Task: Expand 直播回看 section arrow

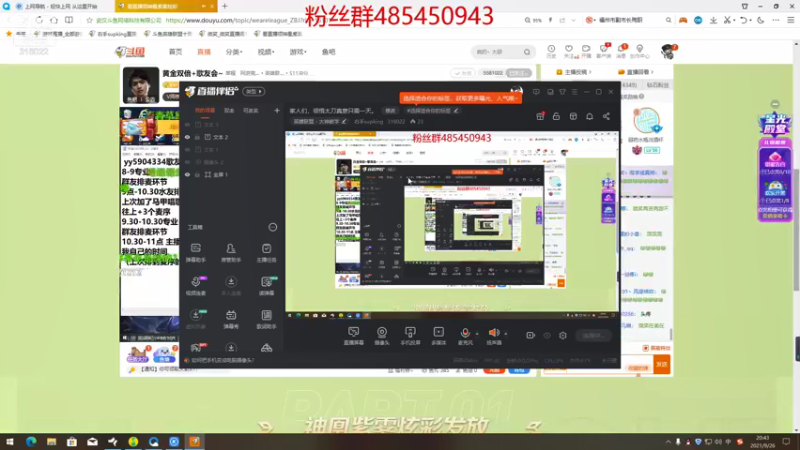Action: coord(652,72)
